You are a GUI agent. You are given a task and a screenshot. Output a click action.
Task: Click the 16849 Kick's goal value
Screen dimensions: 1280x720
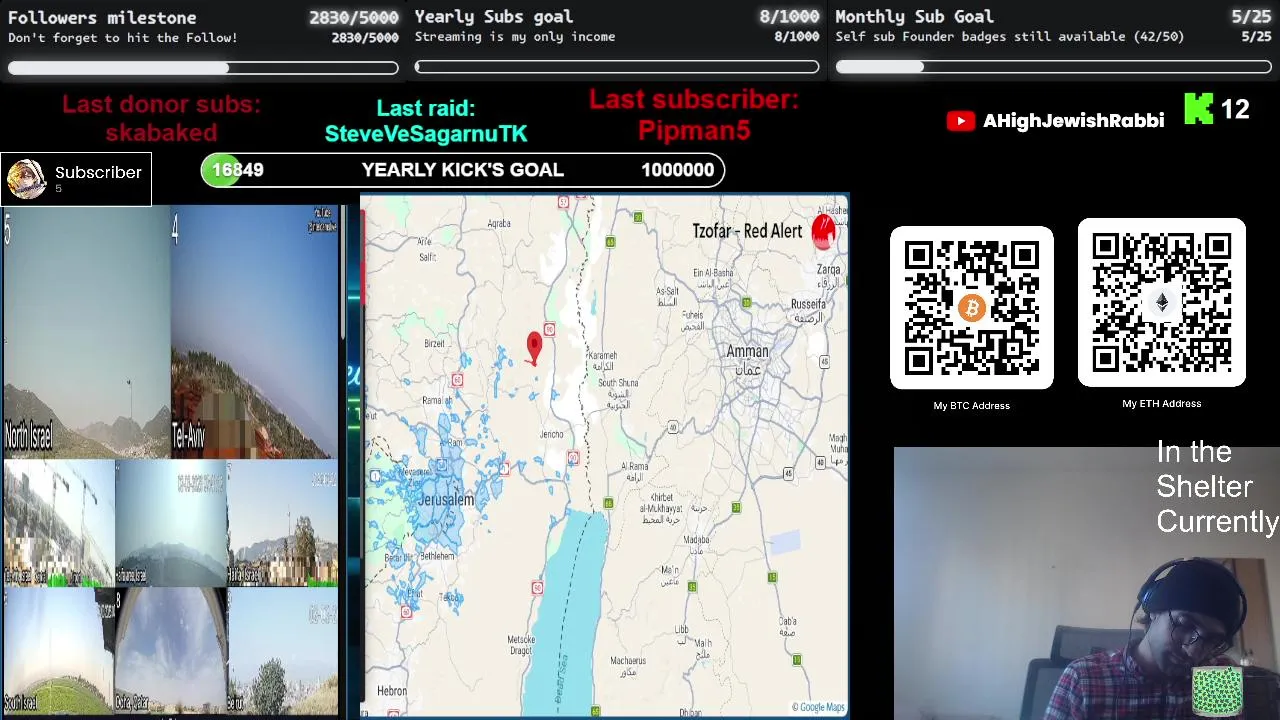coord(238,170)
